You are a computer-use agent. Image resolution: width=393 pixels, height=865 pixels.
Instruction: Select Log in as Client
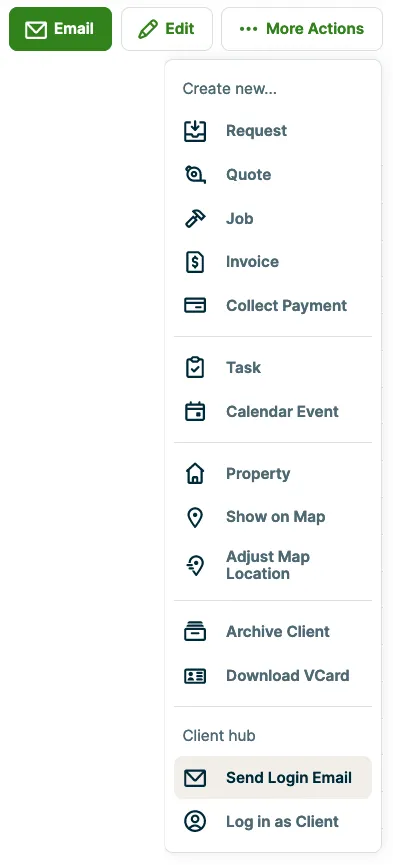tap(273, 821)
